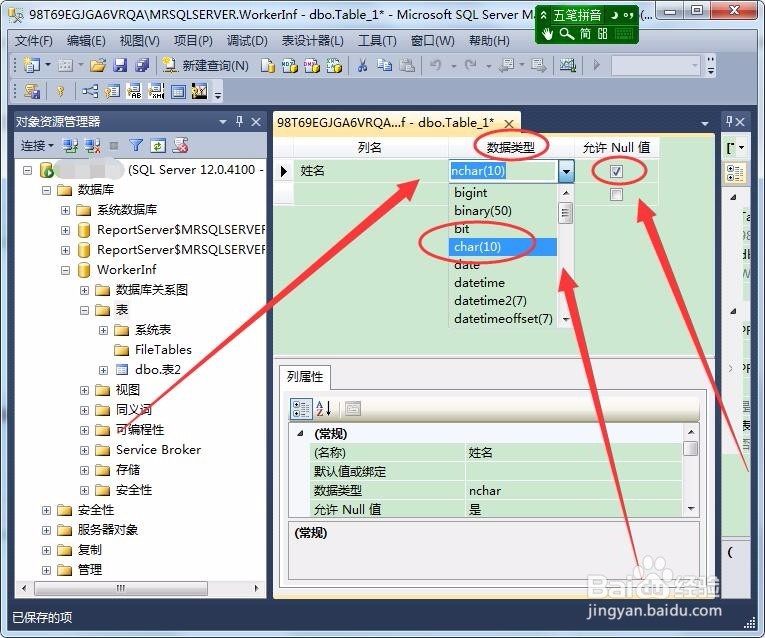
Task: Click 新建查询(N) new query button
Action: tap(205, 65)
